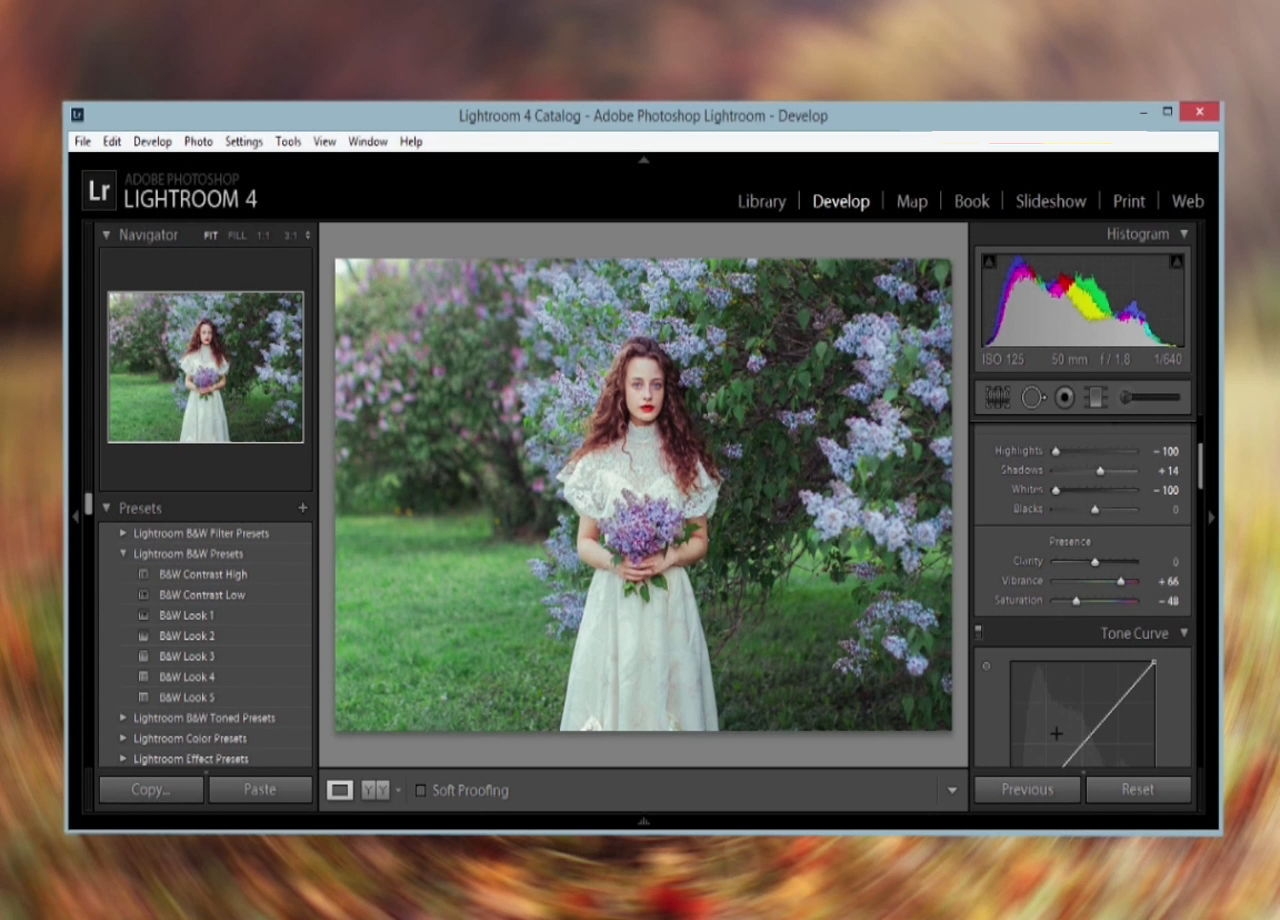Click the plus icon to create preset

303,508
